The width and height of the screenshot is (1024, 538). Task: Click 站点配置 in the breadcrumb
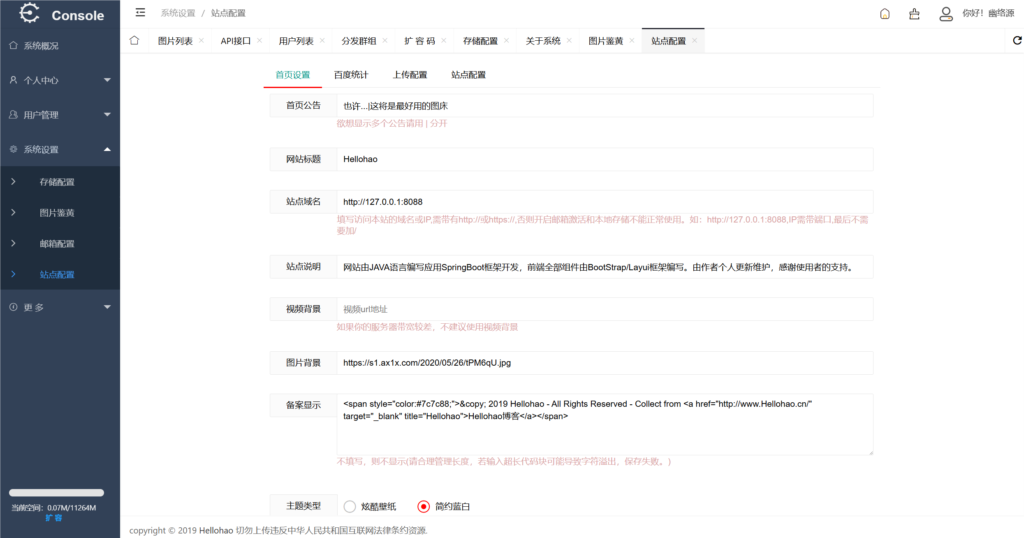point(228,13)
